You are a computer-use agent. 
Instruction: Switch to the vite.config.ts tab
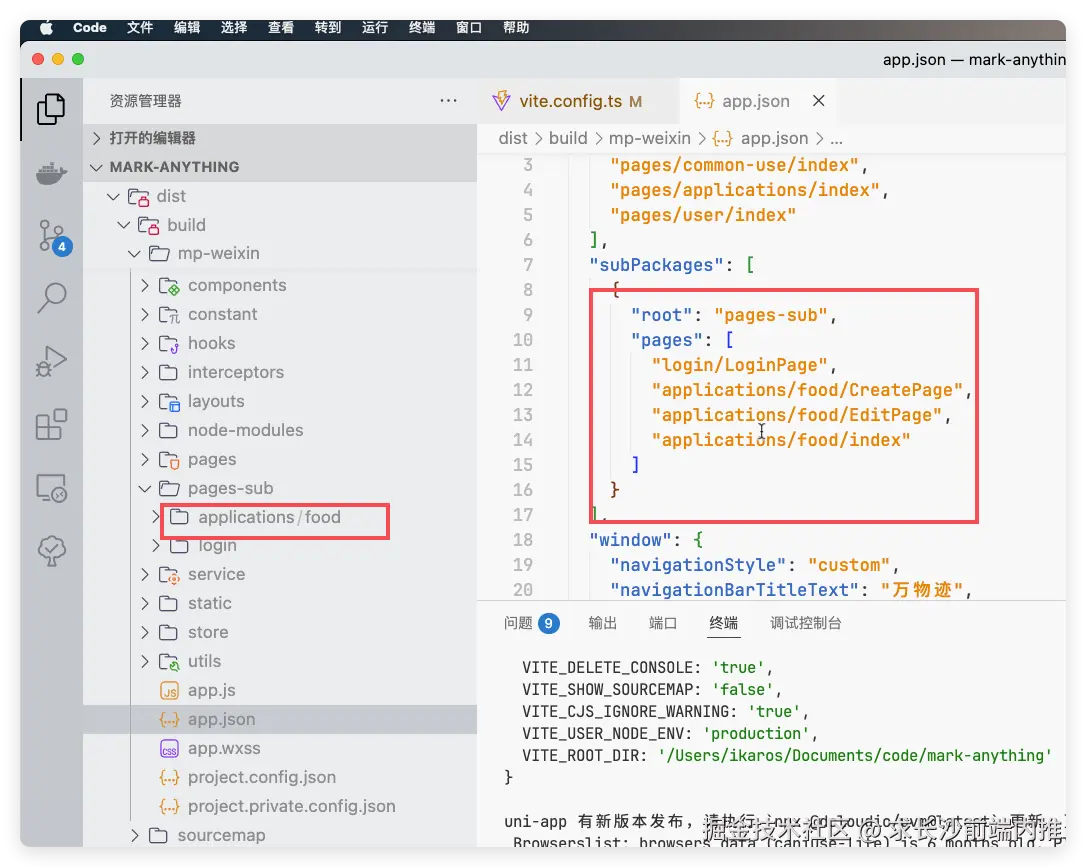pos(578,101)
